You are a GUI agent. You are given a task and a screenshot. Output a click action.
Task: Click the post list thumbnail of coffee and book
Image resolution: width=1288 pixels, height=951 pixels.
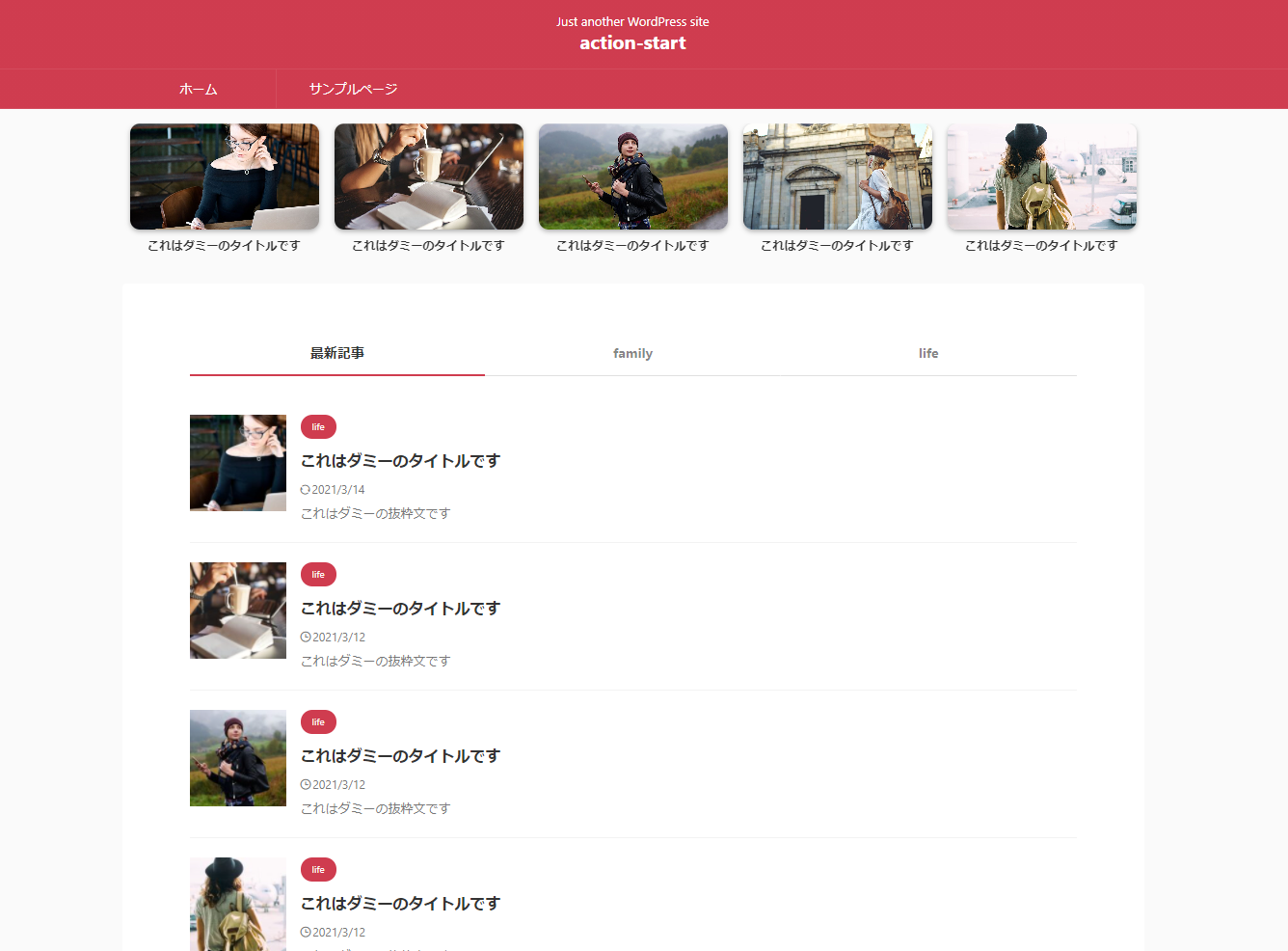click(x=238, y=611)
